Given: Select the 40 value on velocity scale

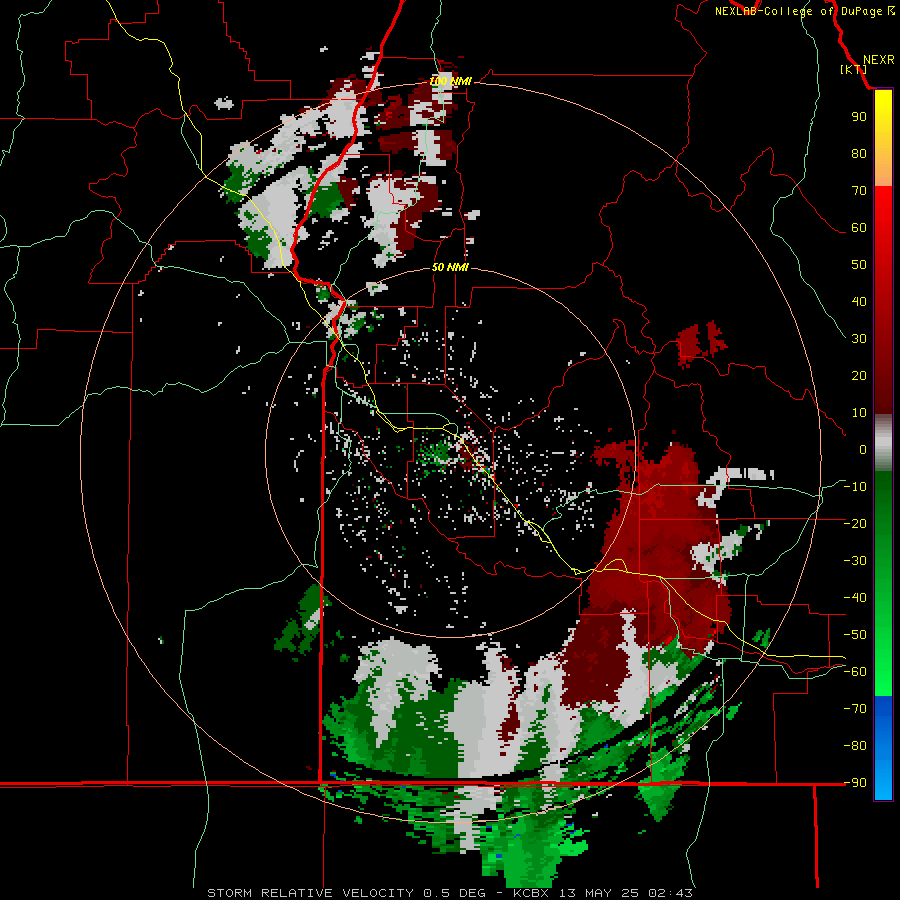Looking at the screenshot, I should [859, 301].
